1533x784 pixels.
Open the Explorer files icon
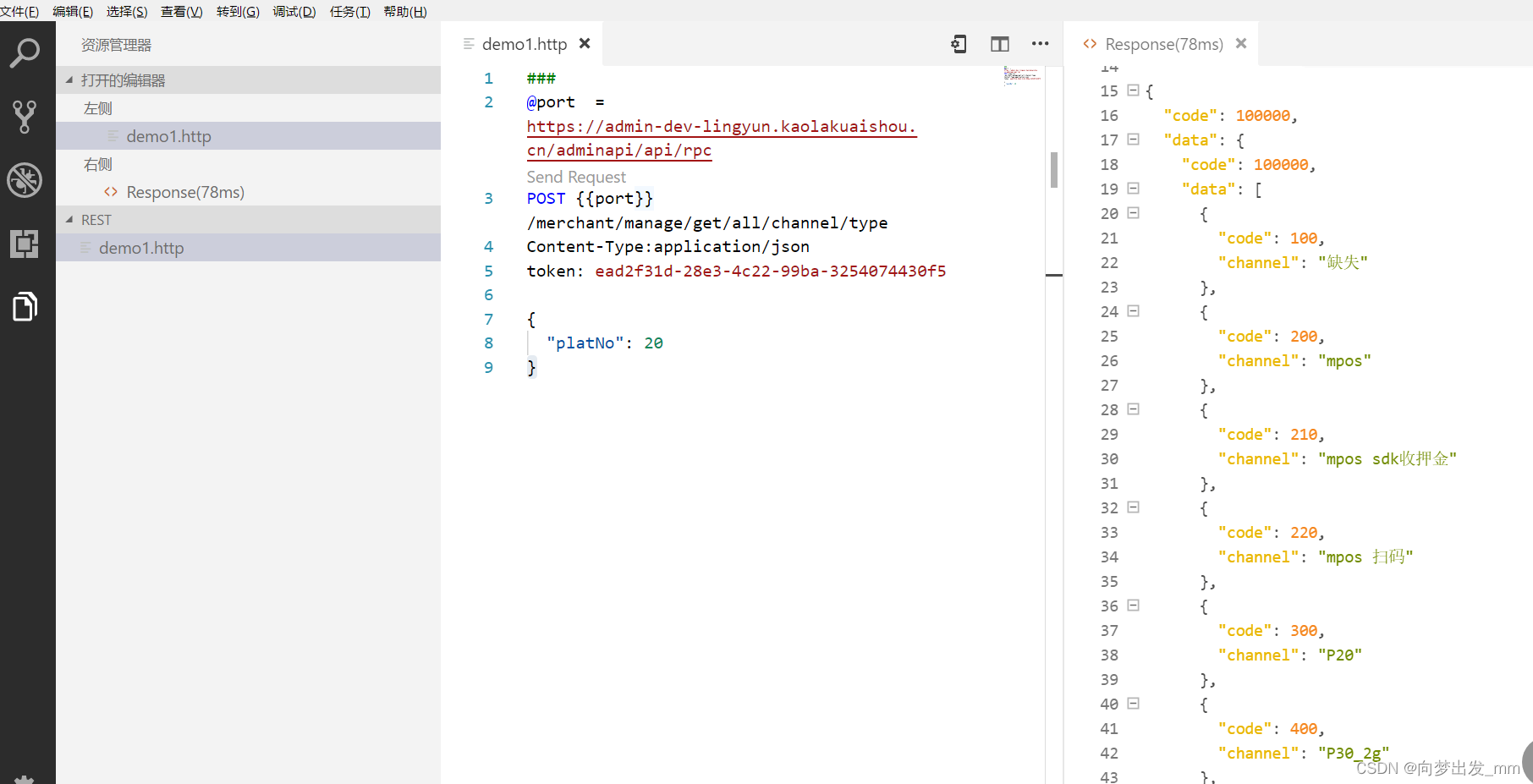click(x=25, y=306)
